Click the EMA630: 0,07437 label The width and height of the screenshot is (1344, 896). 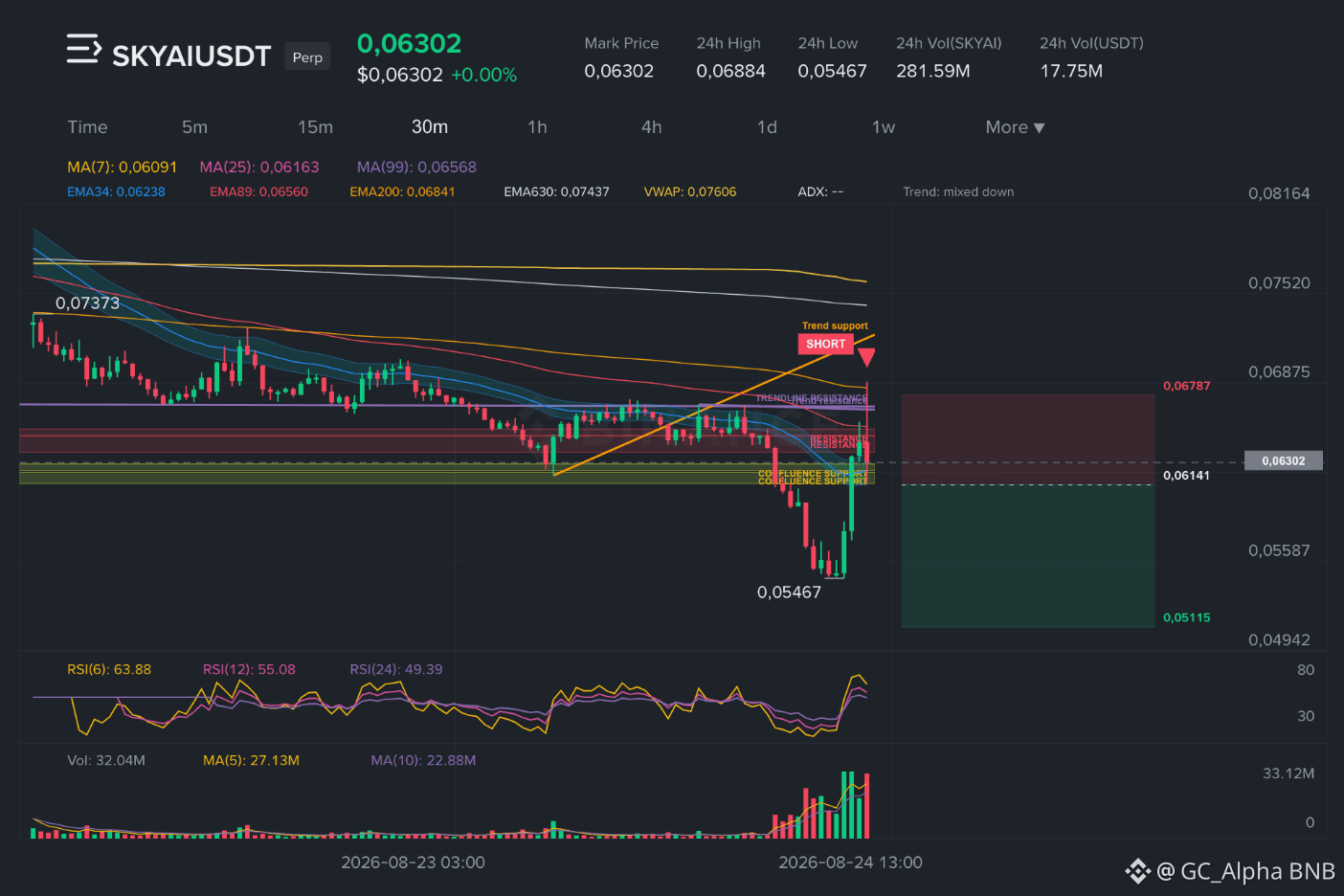[556, 191]
